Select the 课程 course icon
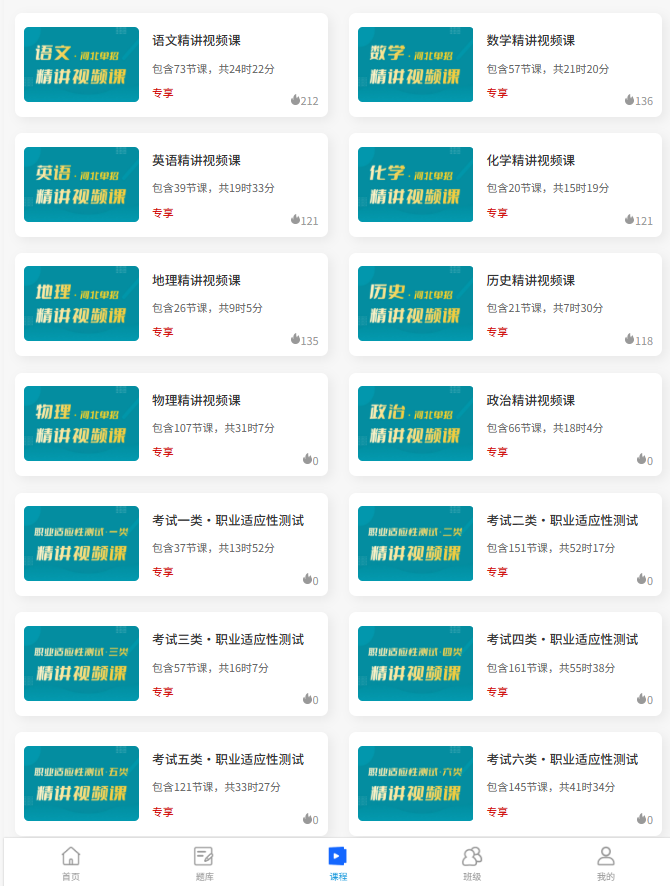Viewport: 670px width, 886px height. tap(338, 857)
